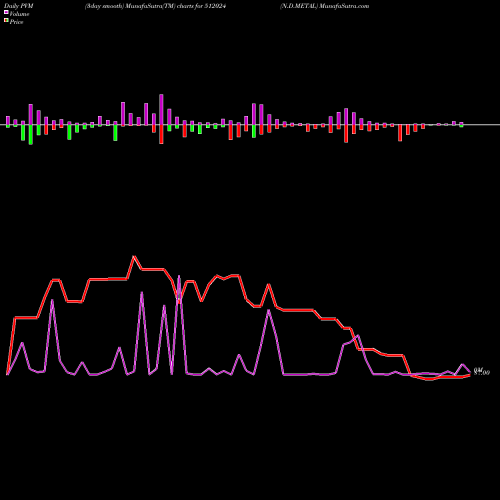Click the 'Daily PVM' title text
This screenshot has width=500, height=500.
pyautogui.click(x=19, y=6)
